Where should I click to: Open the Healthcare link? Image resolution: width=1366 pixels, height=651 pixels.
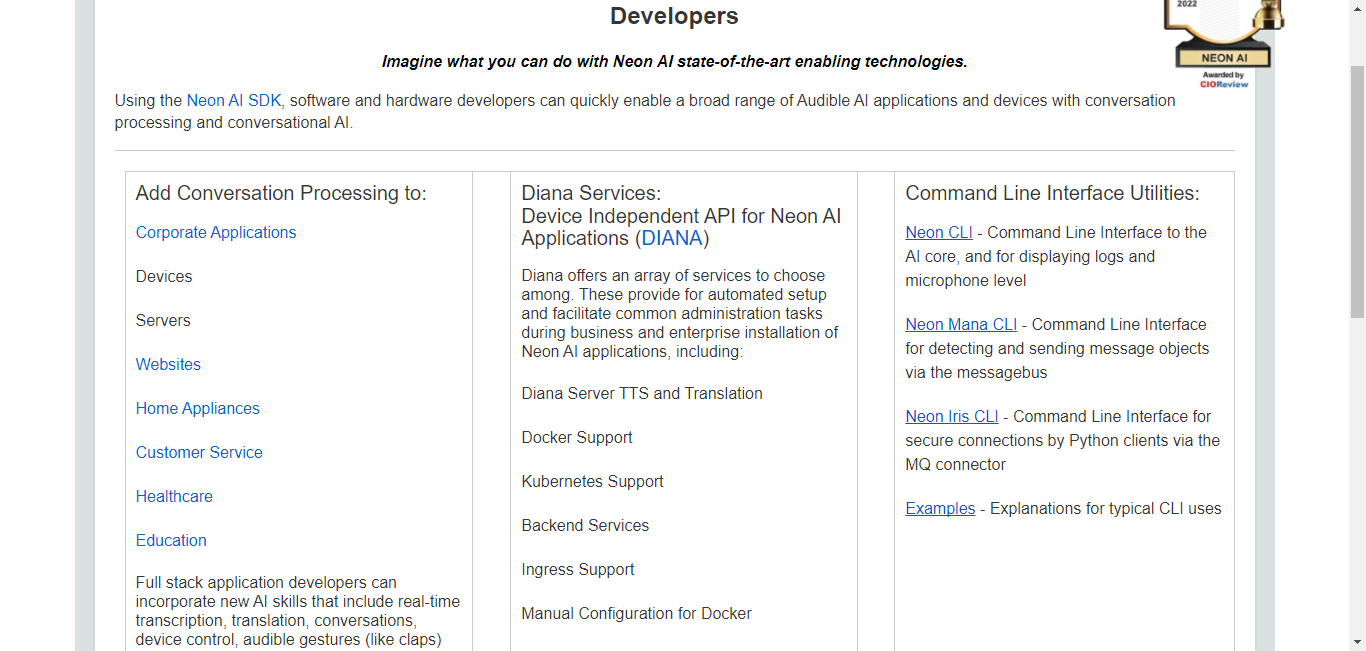[x=174, y=496]
